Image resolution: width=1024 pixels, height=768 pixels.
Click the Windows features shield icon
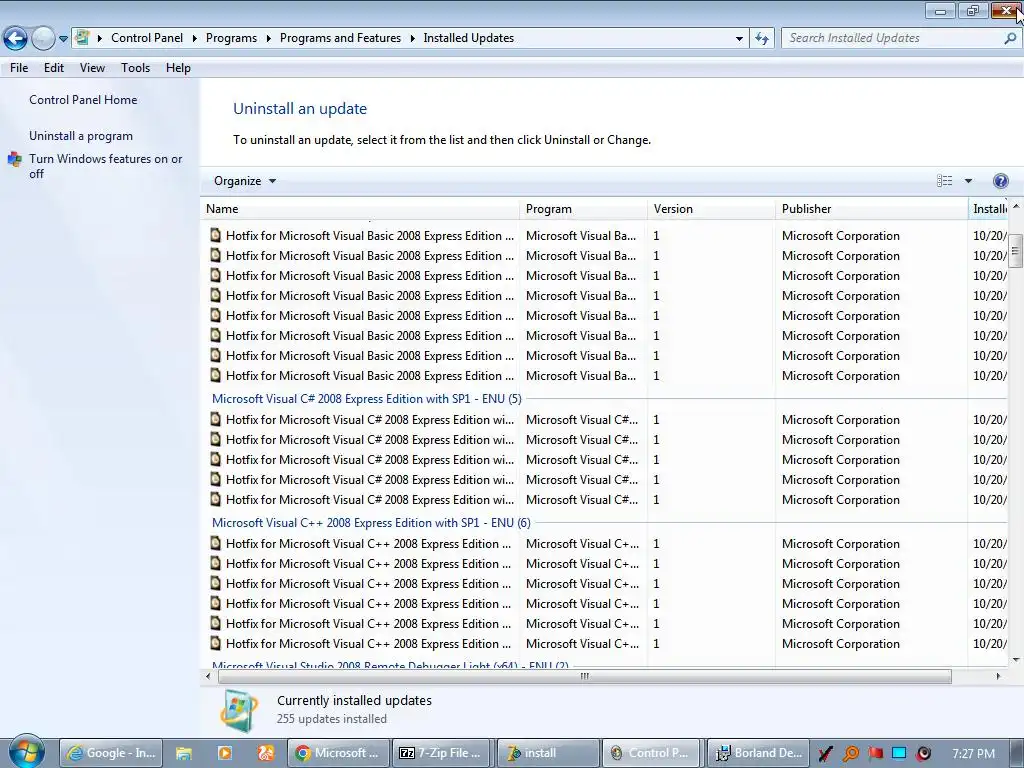14,159
